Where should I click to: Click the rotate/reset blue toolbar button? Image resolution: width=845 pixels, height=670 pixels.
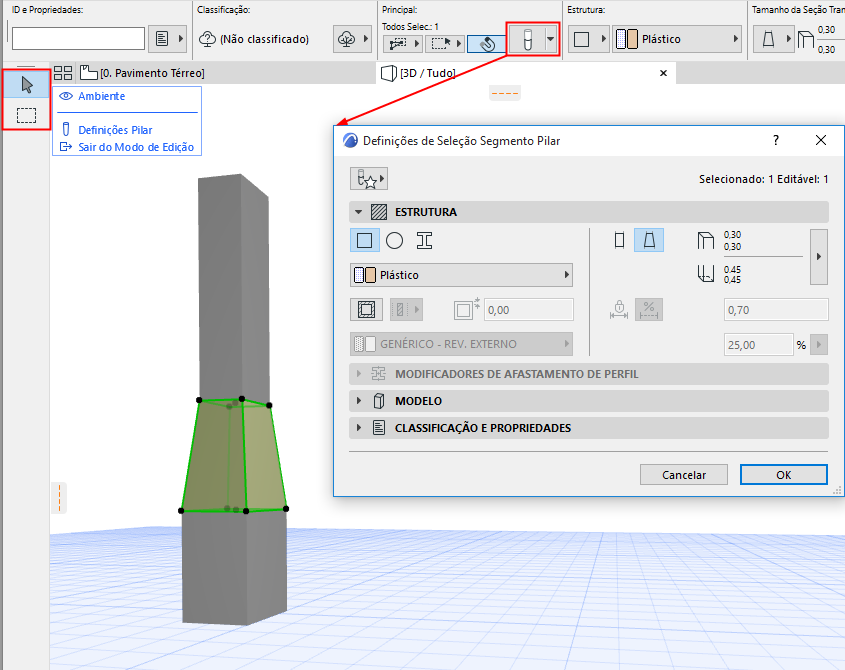487,44
